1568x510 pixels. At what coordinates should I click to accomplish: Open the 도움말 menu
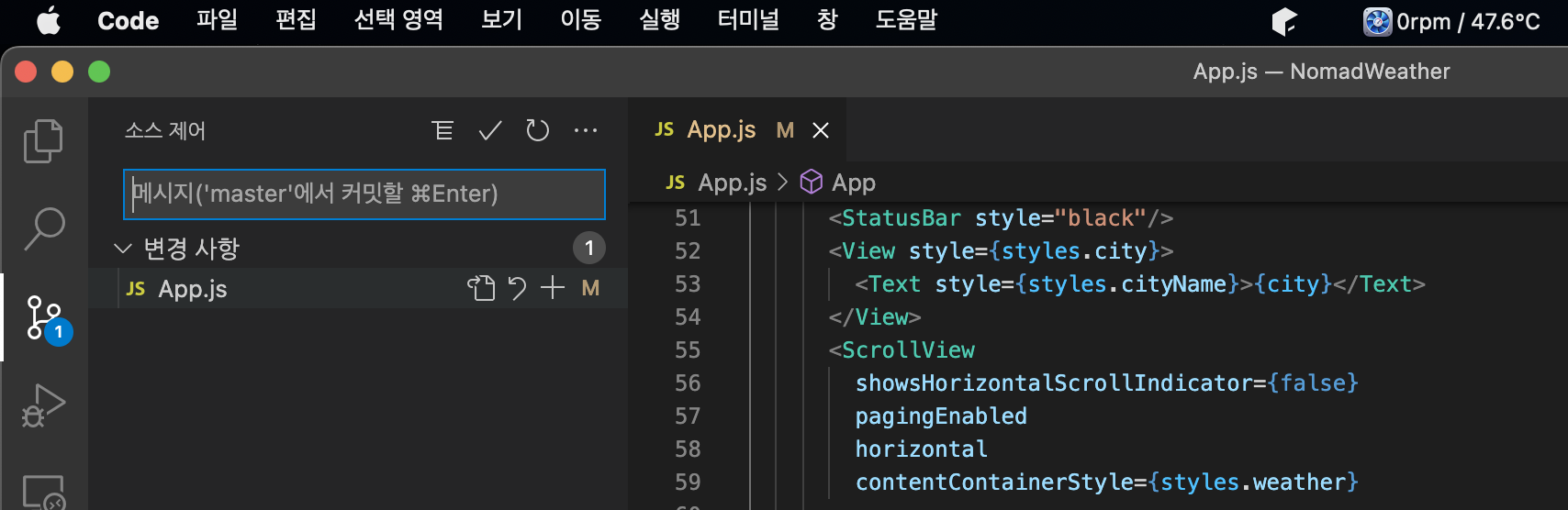point(906,19)
